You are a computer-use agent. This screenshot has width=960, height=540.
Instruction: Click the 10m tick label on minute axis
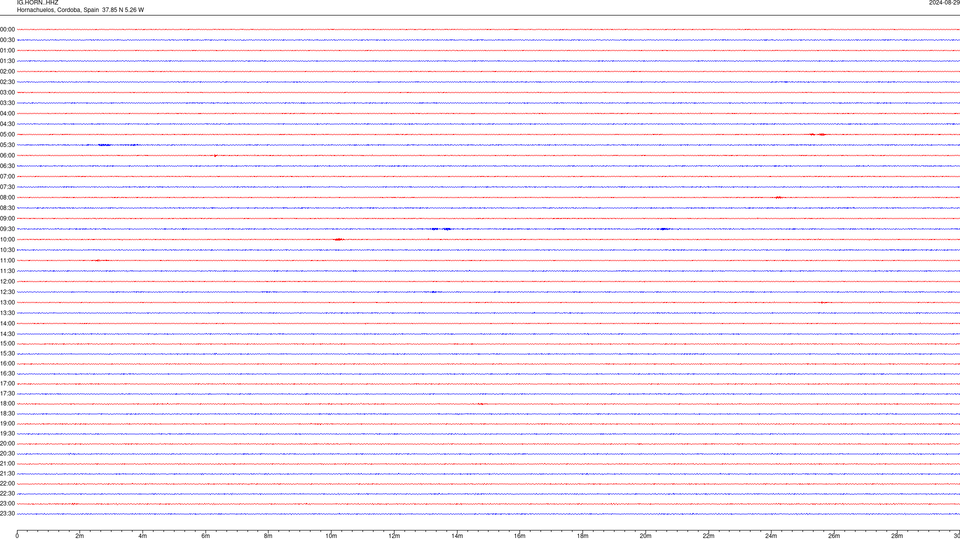tap(331, 536)
